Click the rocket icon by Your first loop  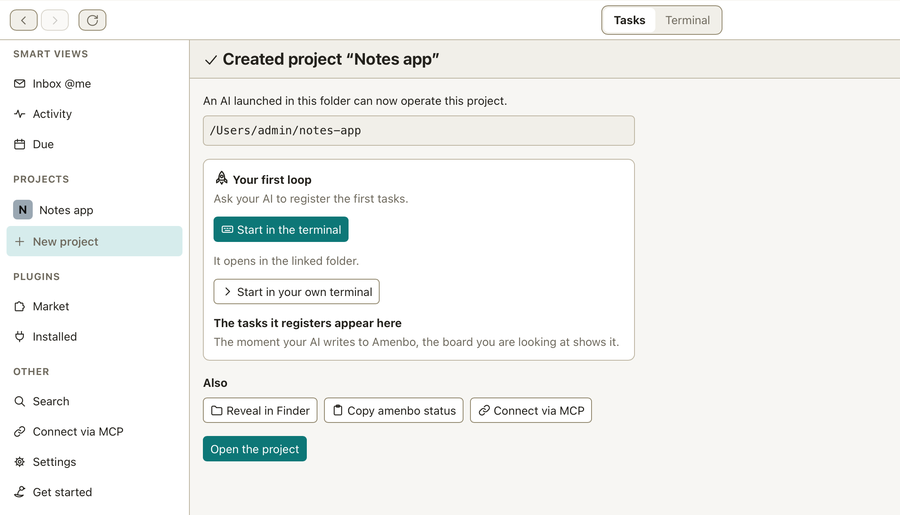[222, 178]
